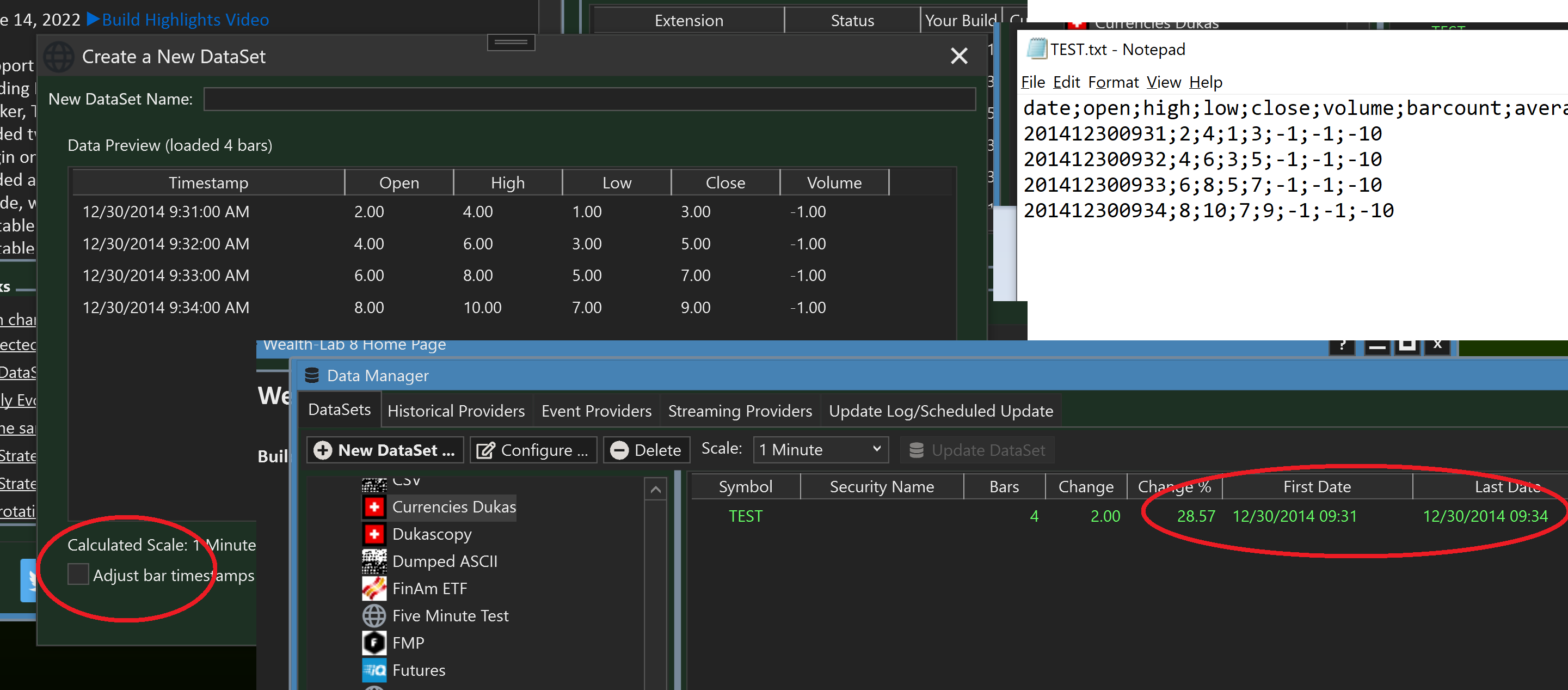Click the New DataSet Name field
Viewport: 1568px width, 690px height.
pyautogui.click(x=588, y=99)
